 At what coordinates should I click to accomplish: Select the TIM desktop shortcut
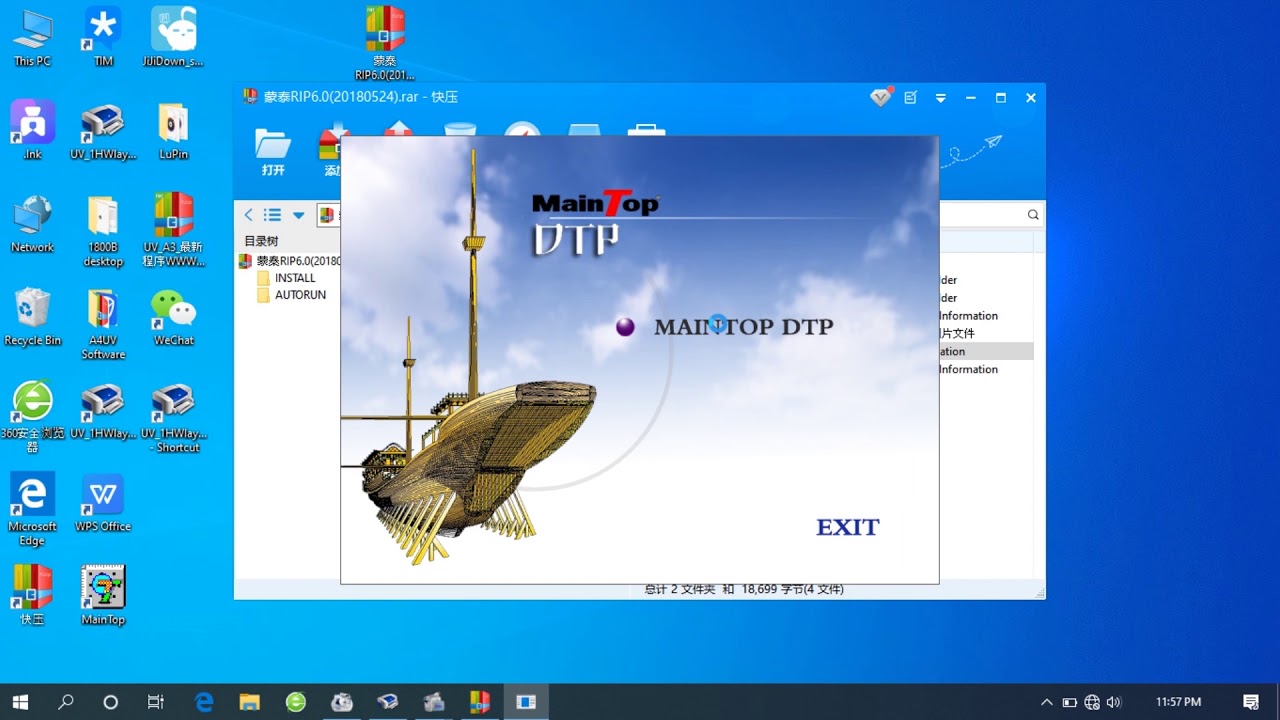[x=103, y=38]
